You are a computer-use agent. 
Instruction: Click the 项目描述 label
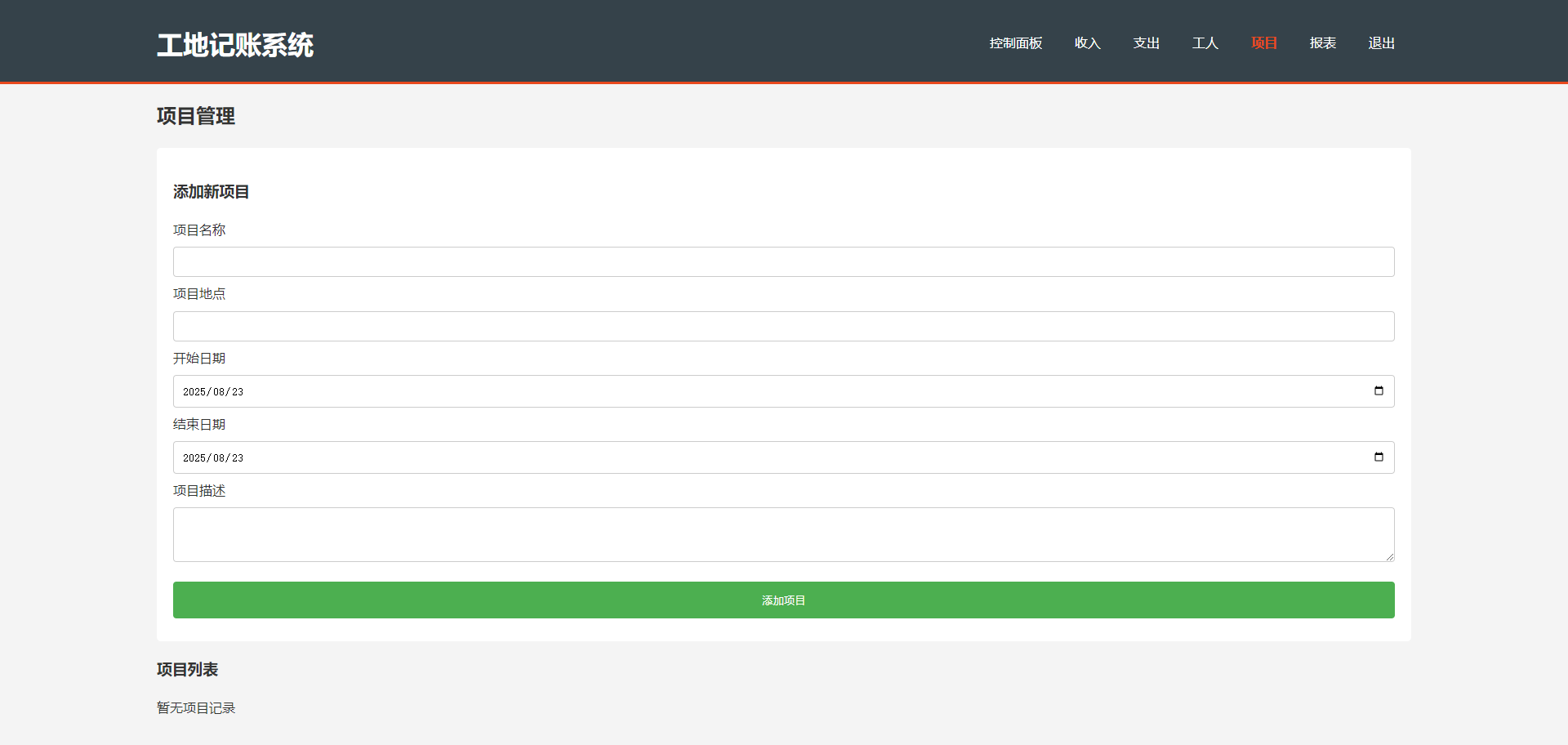pos(199,491)
